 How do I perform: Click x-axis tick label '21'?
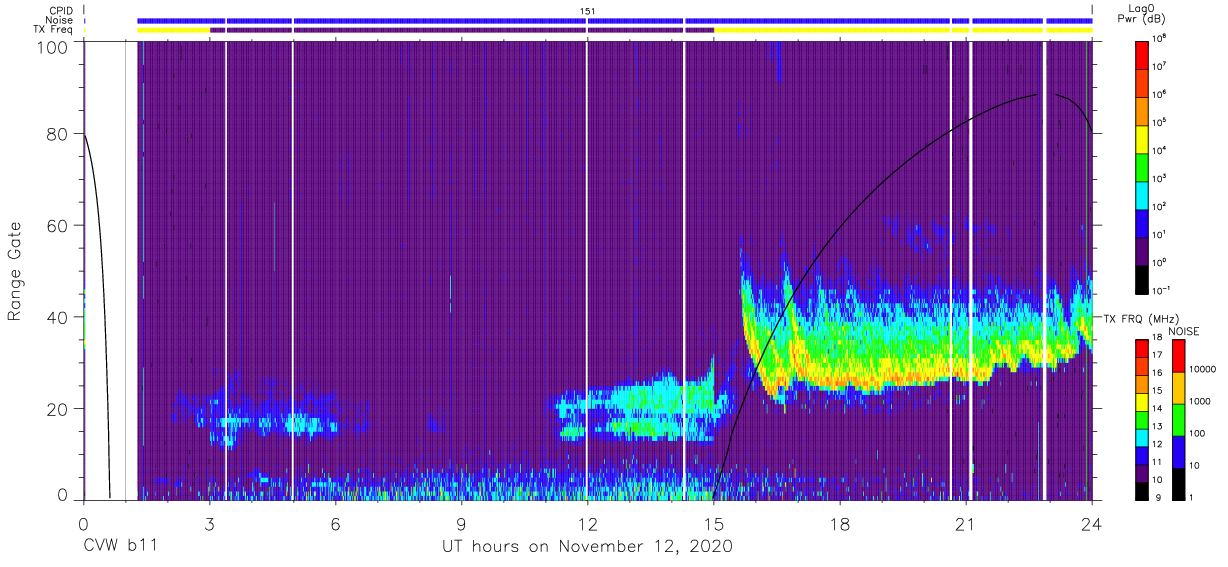966,523
